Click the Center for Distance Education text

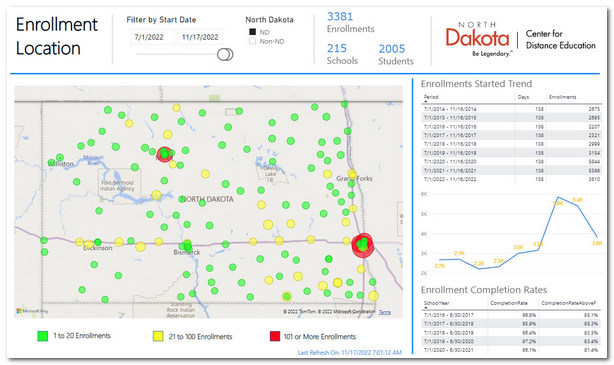pyautogui.click(x=560, y=40)
